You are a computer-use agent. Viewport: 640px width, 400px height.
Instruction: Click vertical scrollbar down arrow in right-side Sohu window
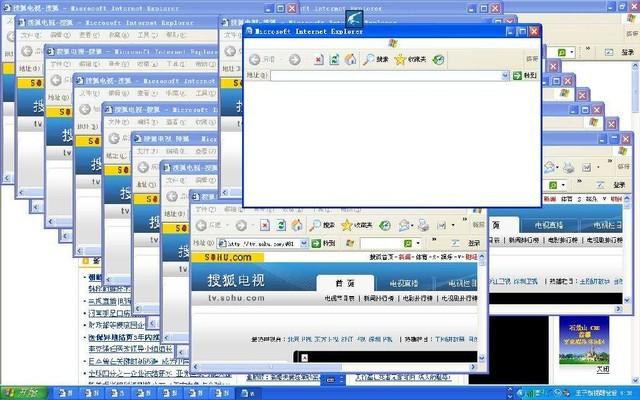(627, 300)
